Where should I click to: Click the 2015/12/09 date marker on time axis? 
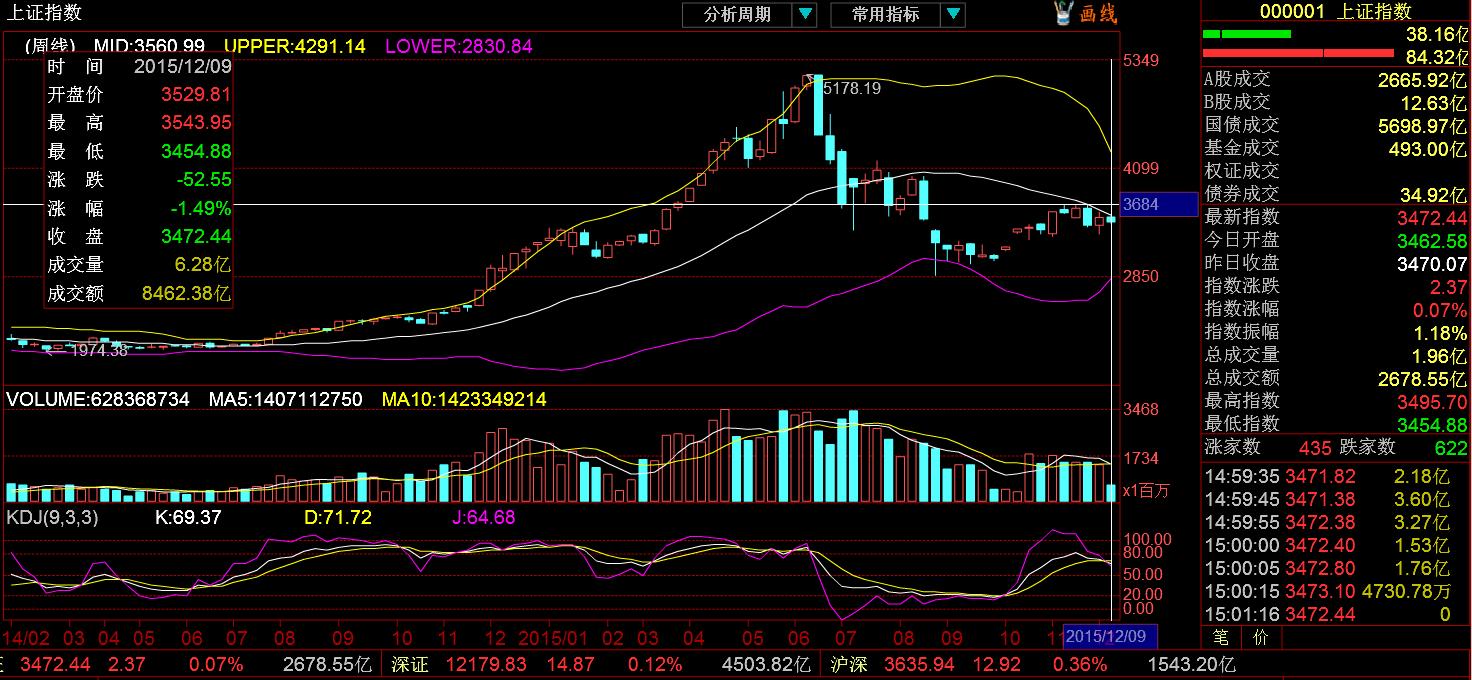pos(1110,636)
